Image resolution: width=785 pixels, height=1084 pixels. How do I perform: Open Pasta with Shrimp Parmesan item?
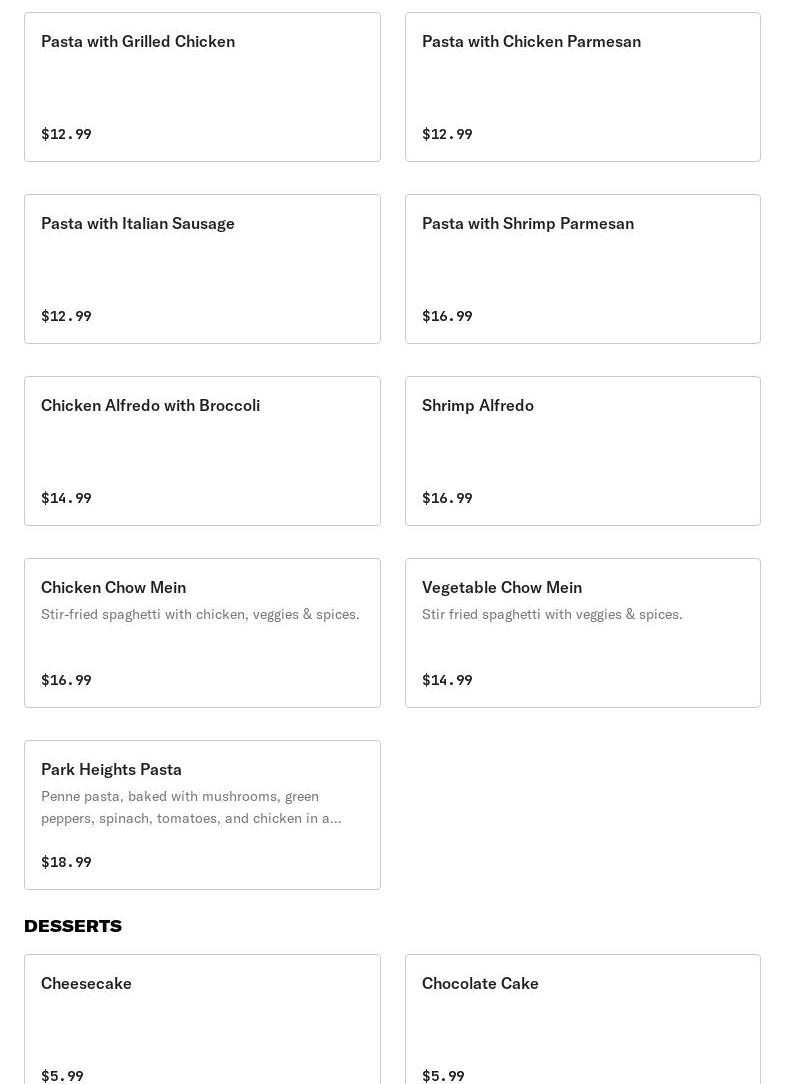[x=583, y=269]
